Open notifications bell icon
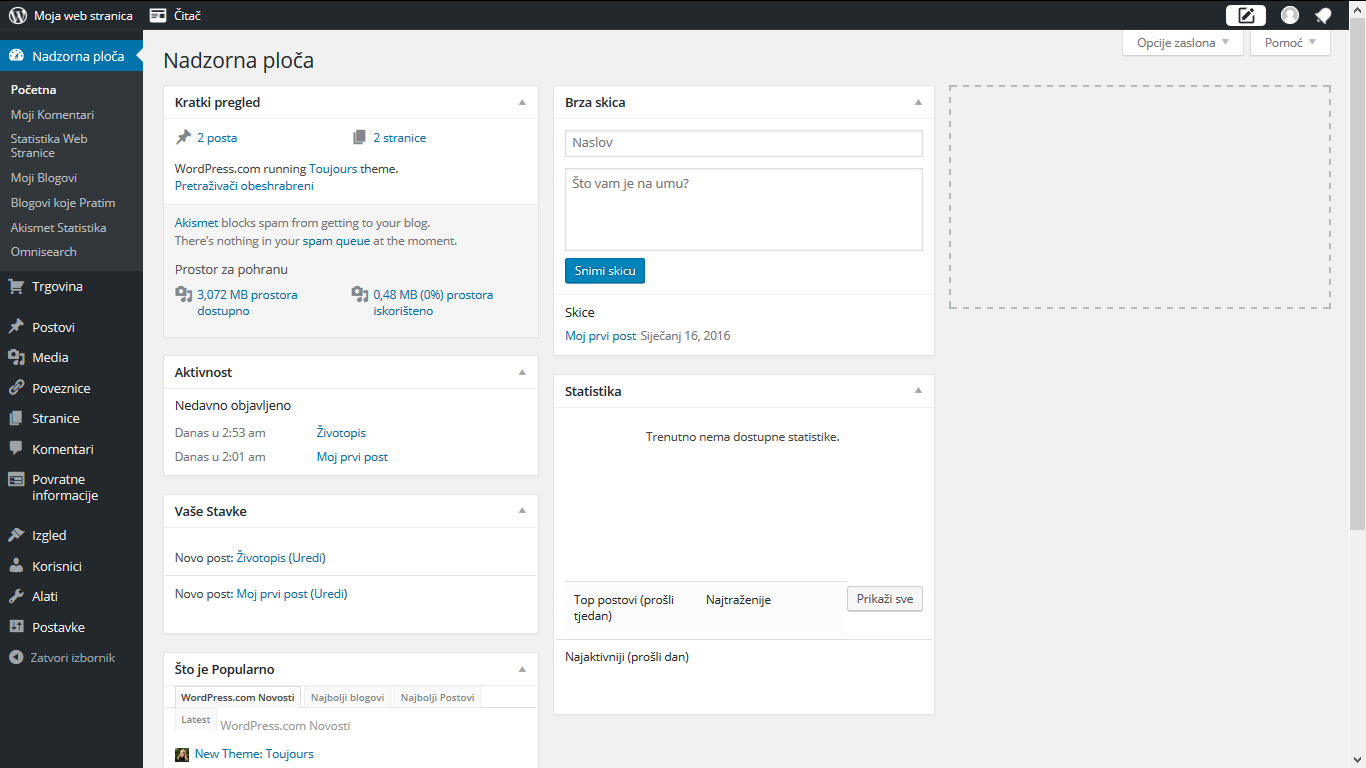 [x=1323, y=15]
